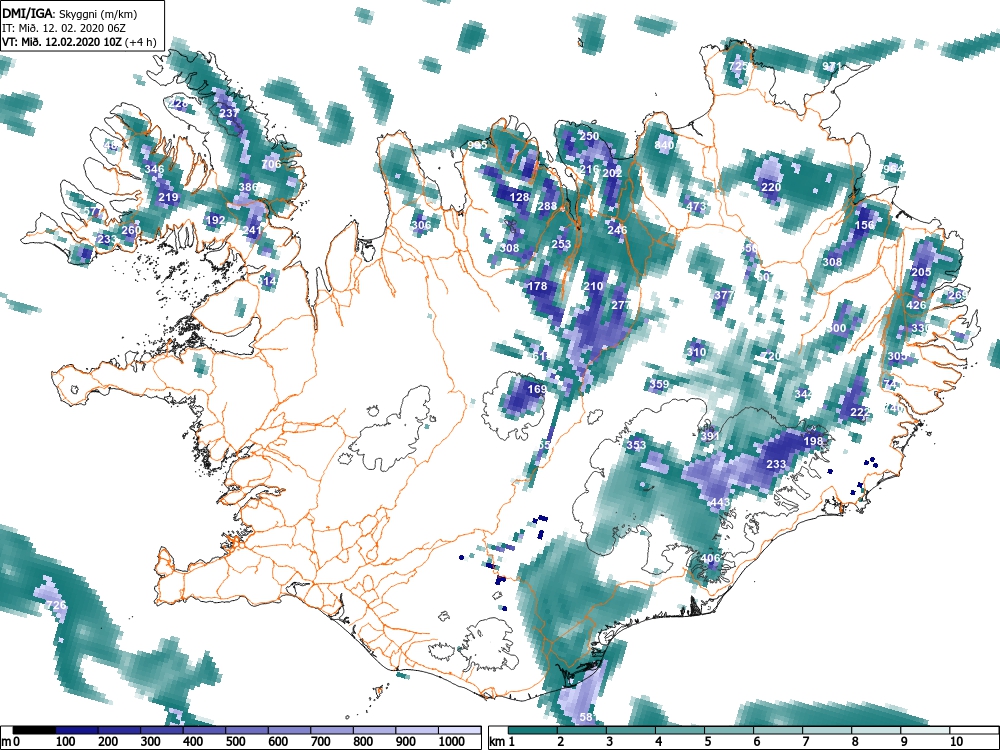This screenshot has width=1000, height=750.
Task: Pick the dark navy 100–200 m legend segment
Action: 77,730
